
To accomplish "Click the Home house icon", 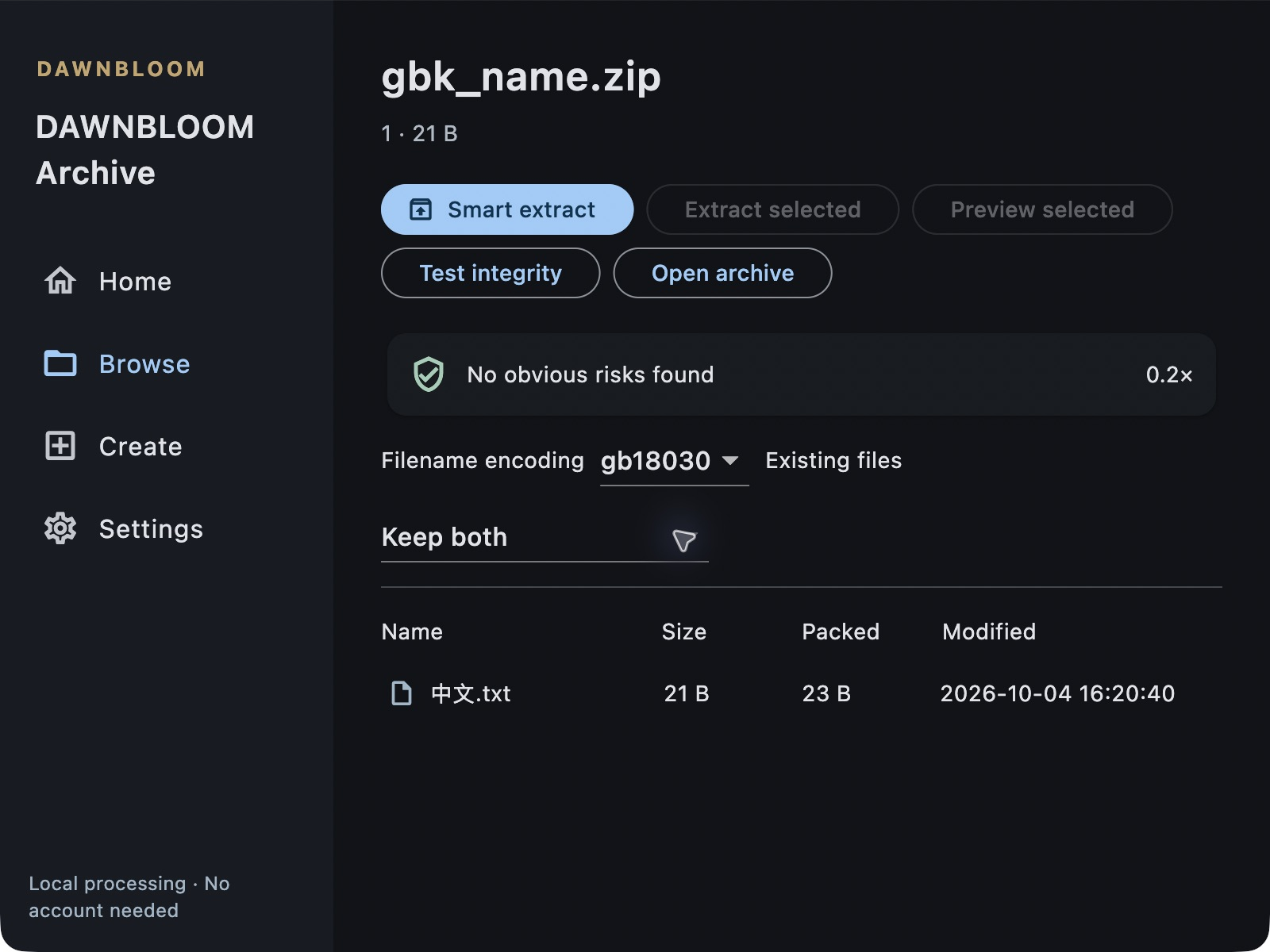I will [60, 281].
